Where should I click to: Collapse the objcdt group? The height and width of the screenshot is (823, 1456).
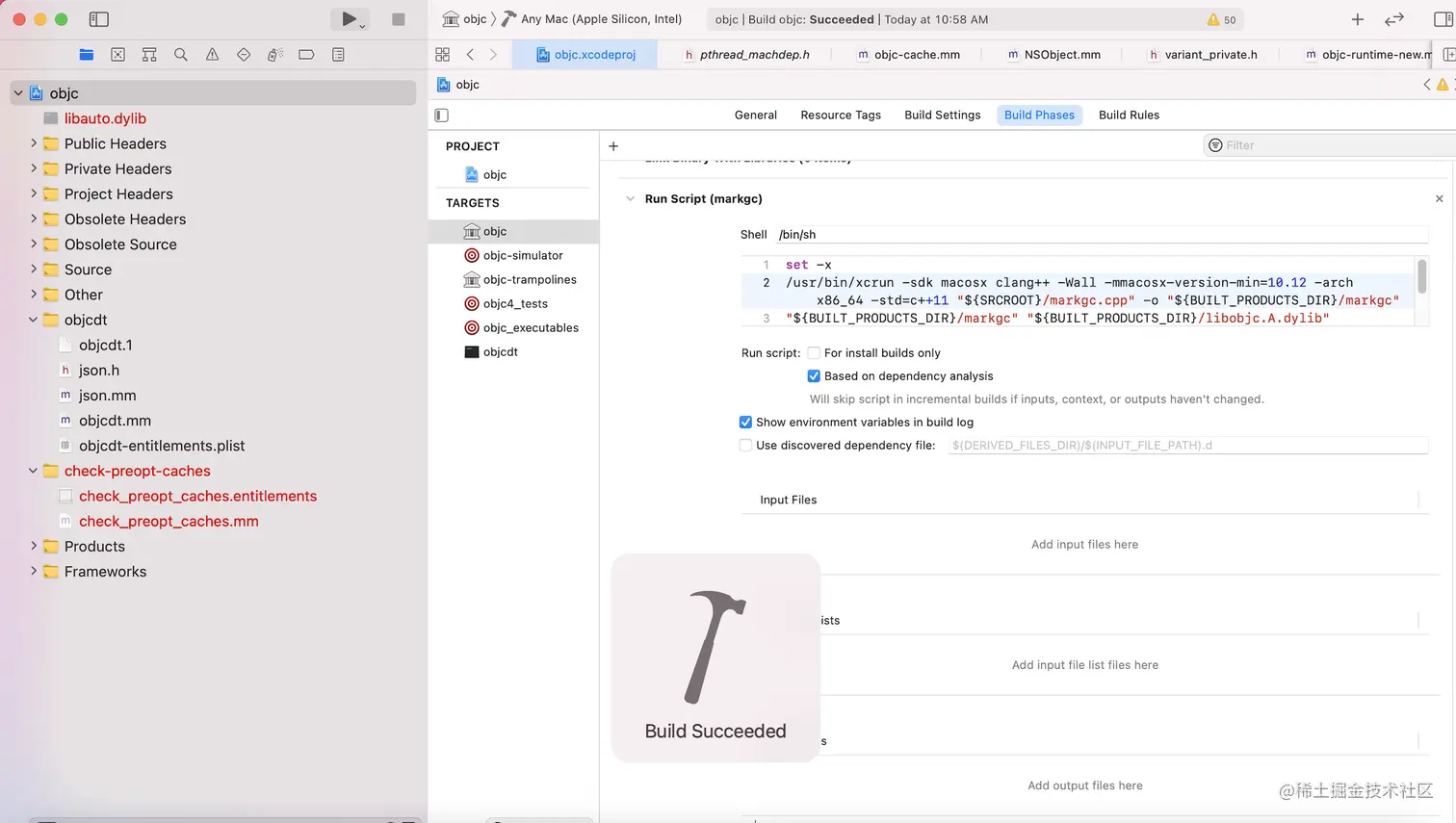click(x=34, y=320)
